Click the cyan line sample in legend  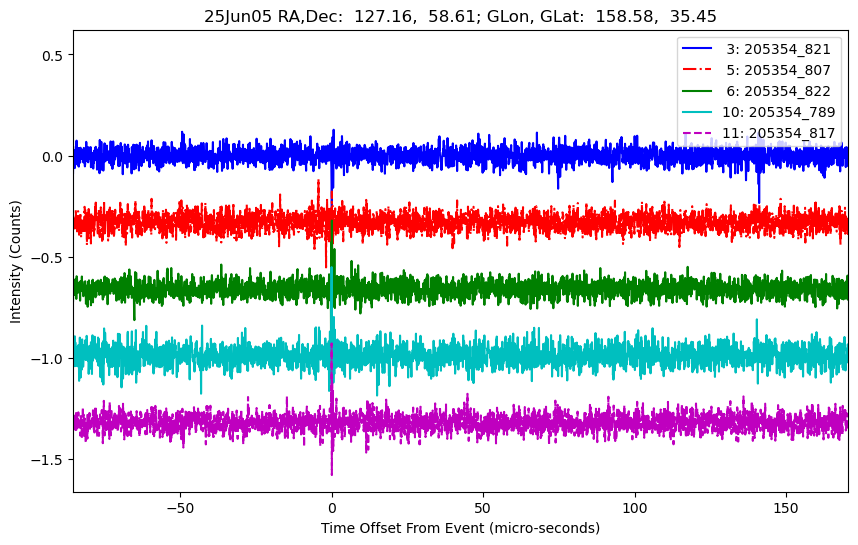pyautogui.click(x=697, y=112)
